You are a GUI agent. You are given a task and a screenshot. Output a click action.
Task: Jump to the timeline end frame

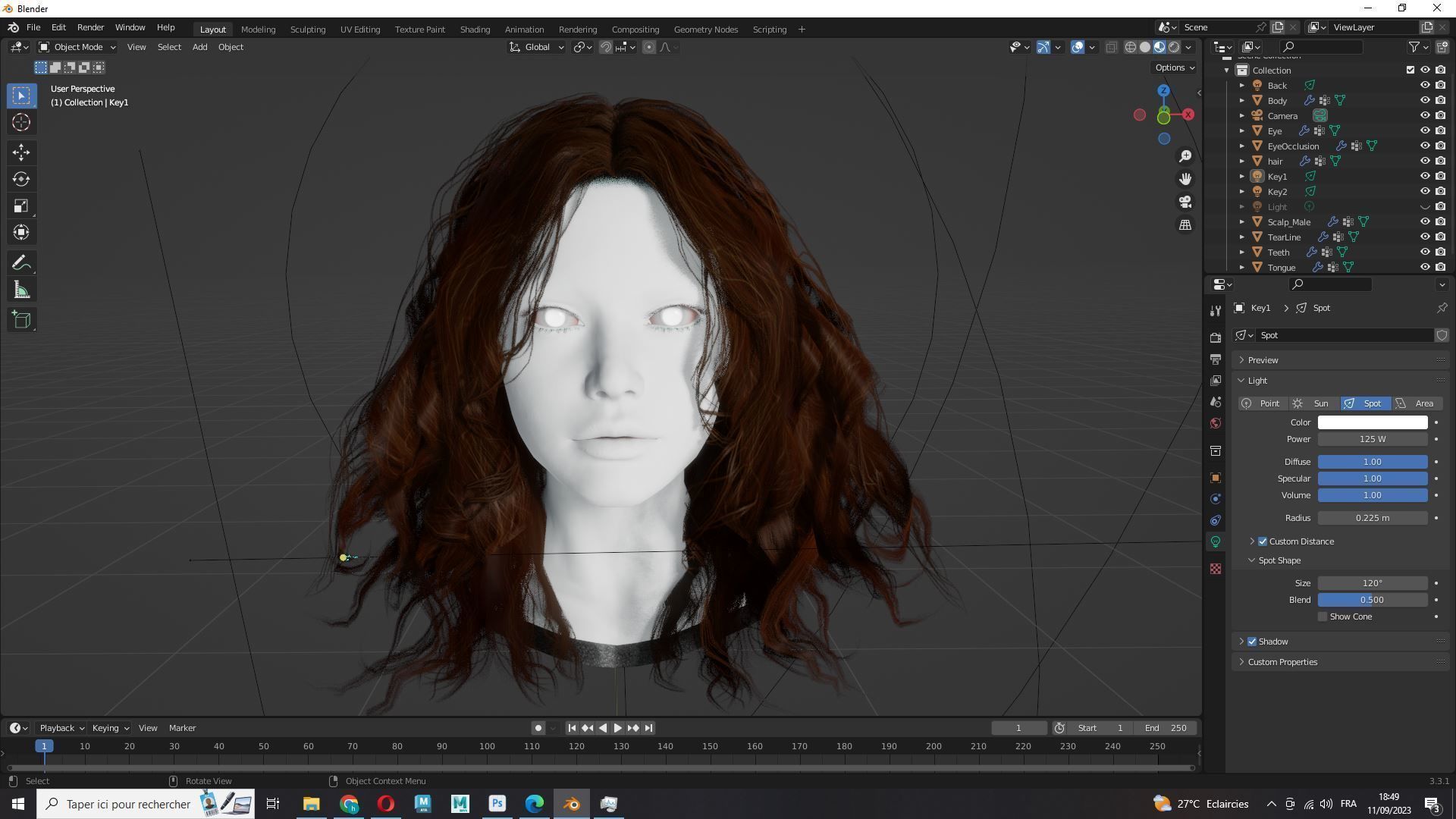tap(649, 728)
